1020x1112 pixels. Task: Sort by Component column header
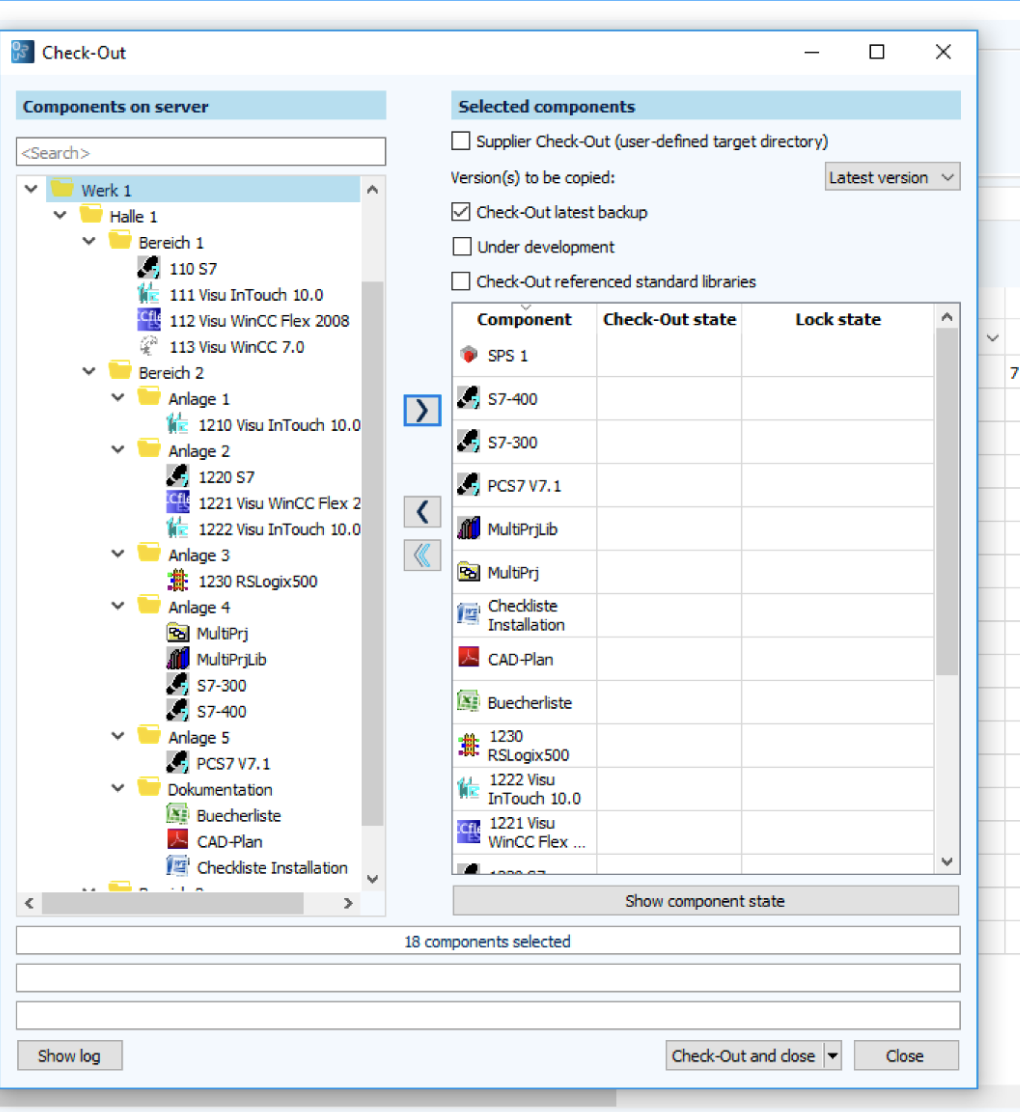524,319
